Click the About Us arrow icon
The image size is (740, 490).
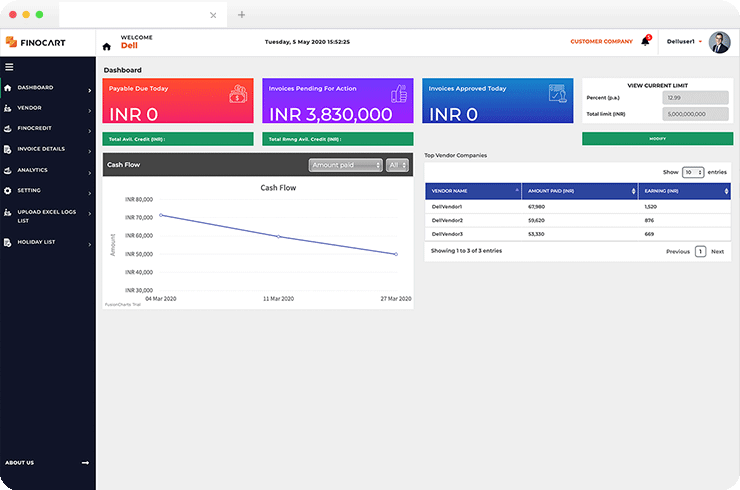(x=85, y=463)
